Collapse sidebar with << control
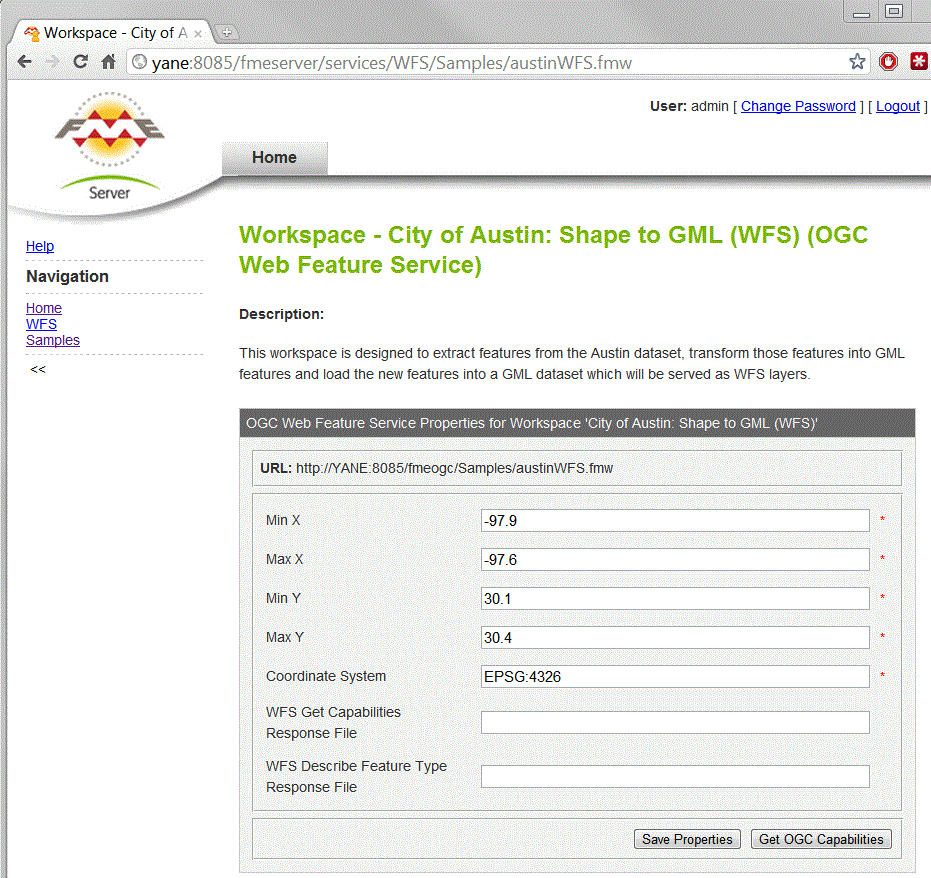 click(x=38, y=369)
